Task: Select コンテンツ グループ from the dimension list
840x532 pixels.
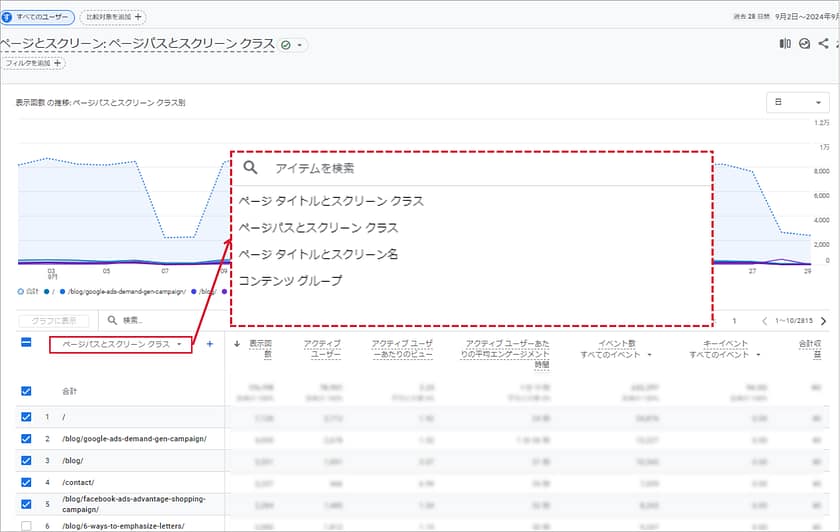Action: pyautogui.click(x=289, y=281)
